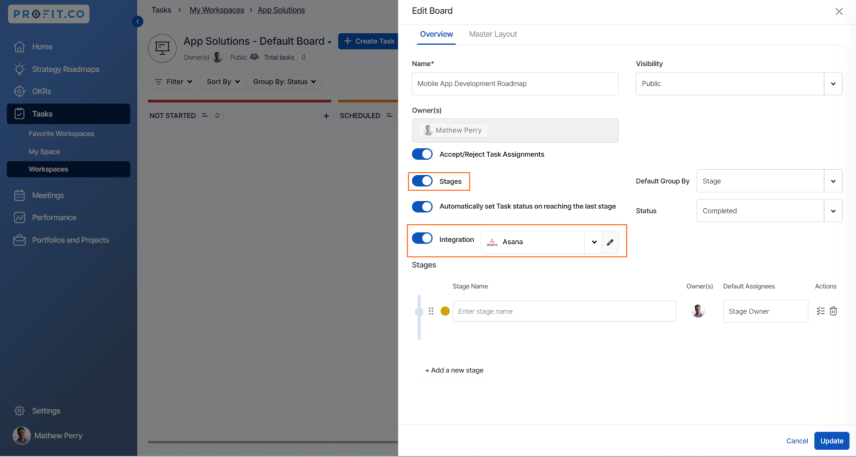Open the stage checklist icon under Actions
Image resolution: width=856 pixels, height=457 pixels.
tap(821, 311)
